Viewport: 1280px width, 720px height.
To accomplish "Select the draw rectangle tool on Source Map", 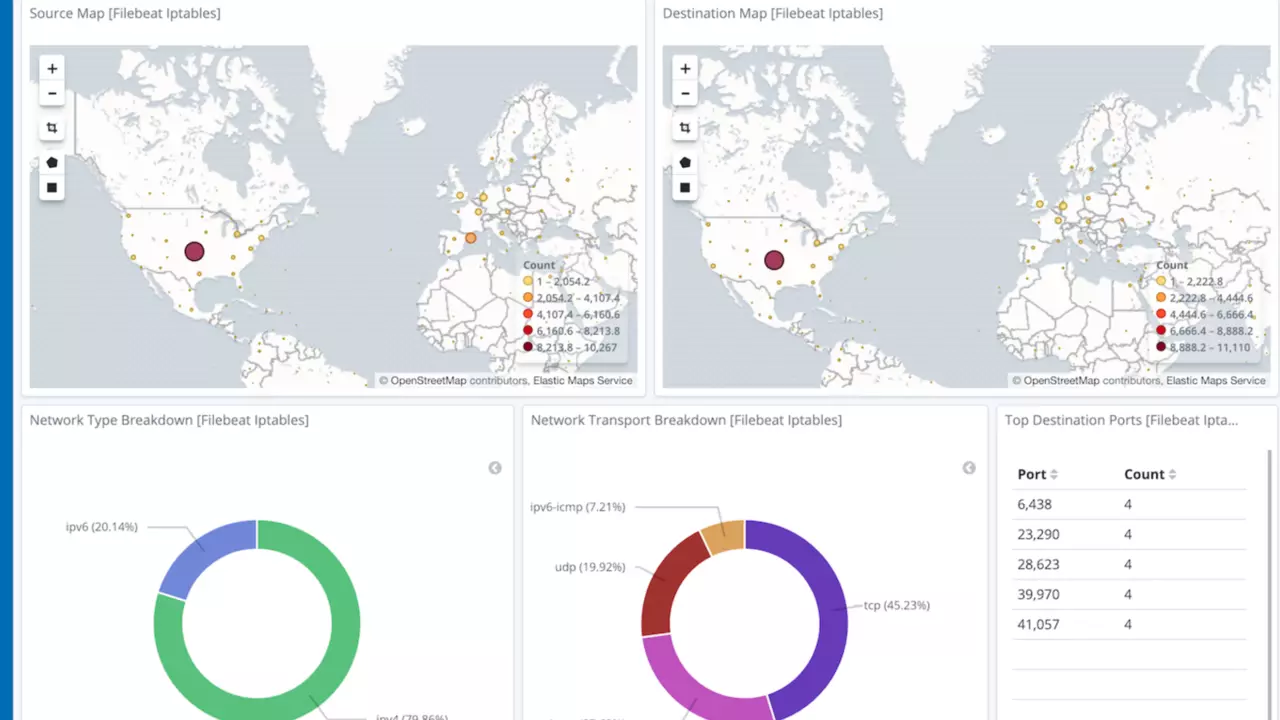I will click(x=52, y=187).
